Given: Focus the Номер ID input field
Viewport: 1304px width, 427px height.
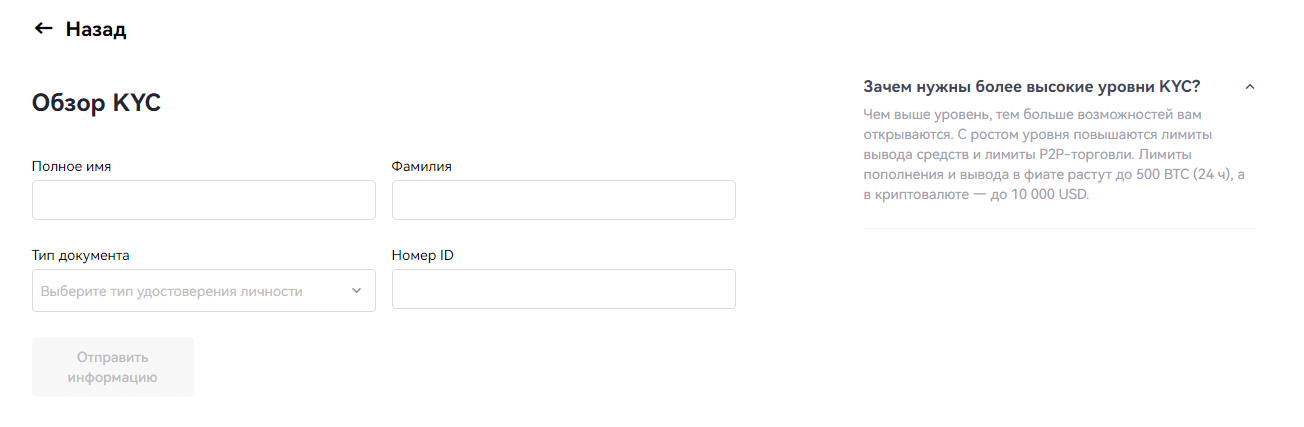Looking at the screenshot, I should point(563,289).
